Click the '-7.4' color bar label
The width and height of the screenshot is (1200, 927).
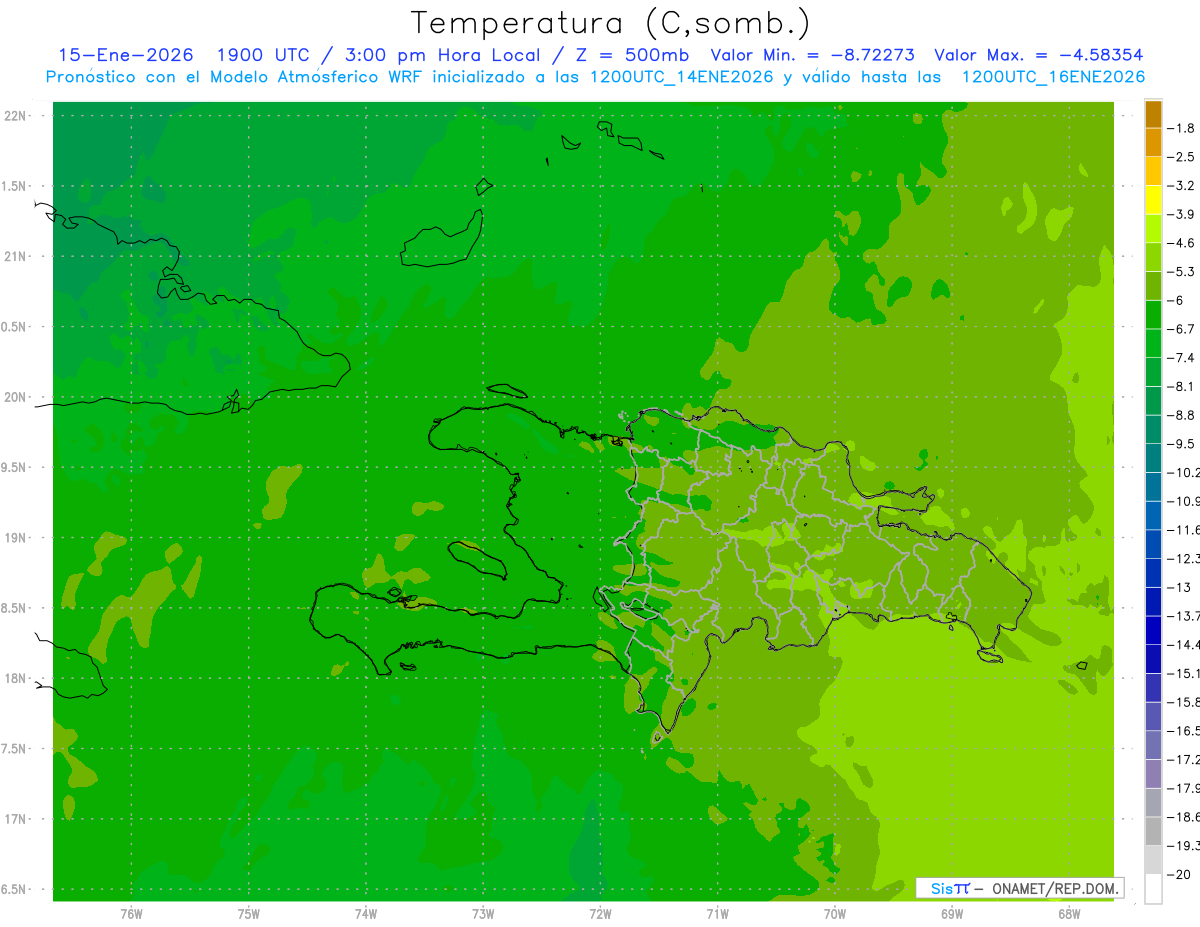[x=1180, y=357]
